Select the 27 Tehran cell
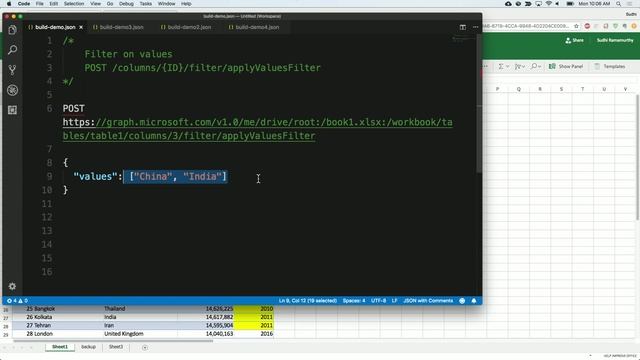This screenshot has height=360, width=640. [x=57, y=325]
